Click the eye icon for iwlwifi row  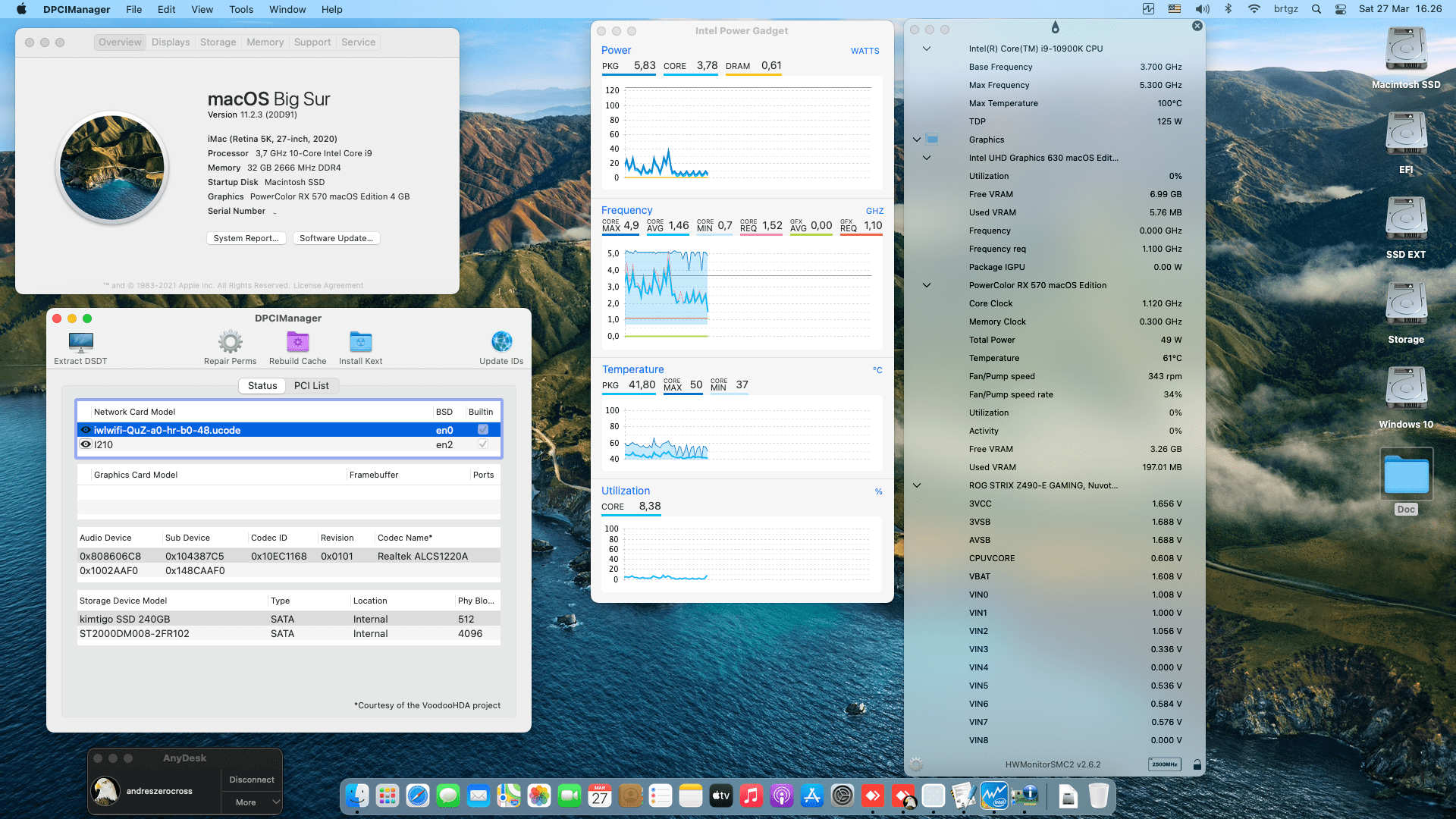click(86, 429)
